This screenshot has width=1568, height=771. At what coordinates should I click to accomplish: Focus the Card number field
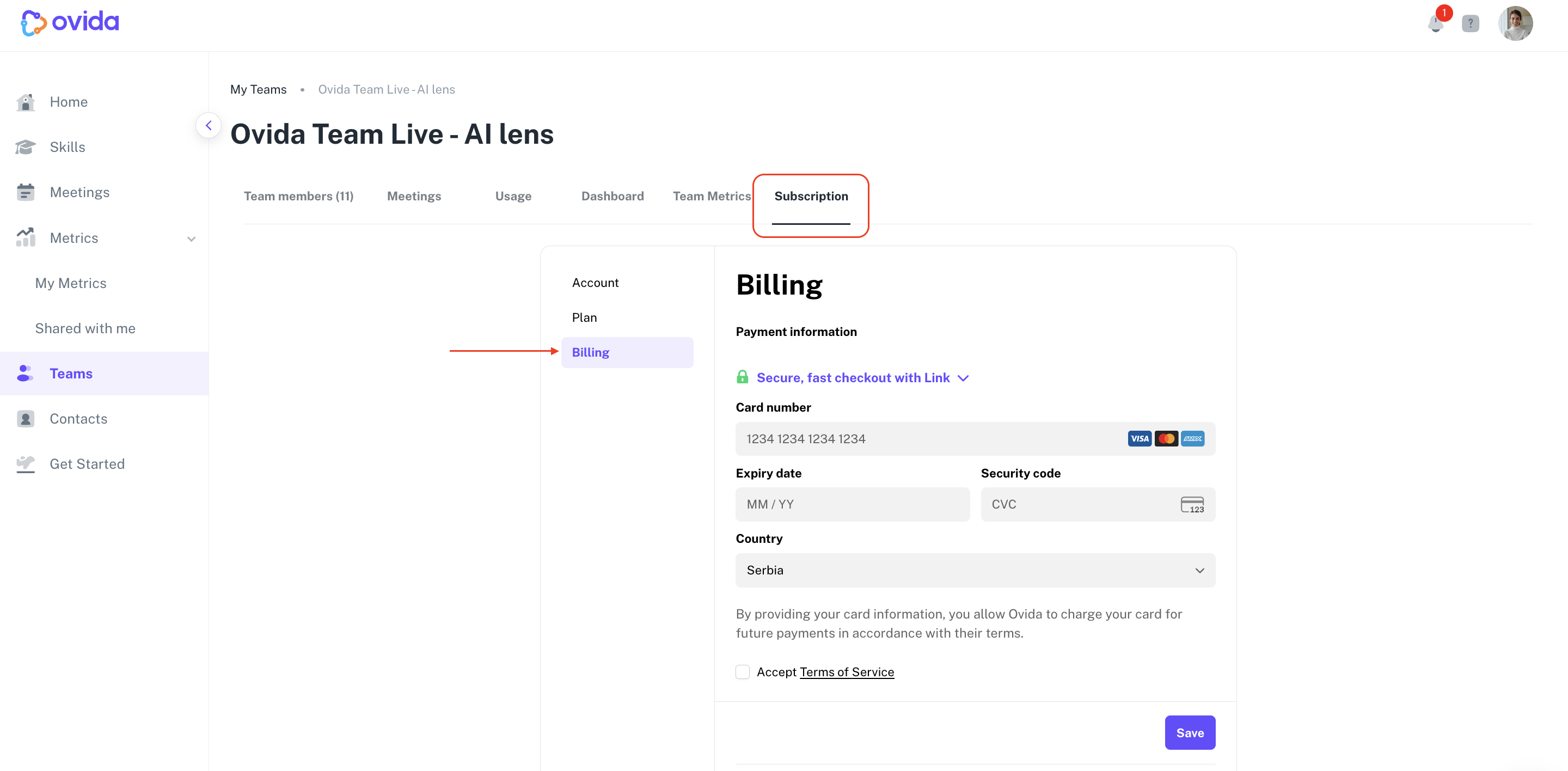[975, 438]
